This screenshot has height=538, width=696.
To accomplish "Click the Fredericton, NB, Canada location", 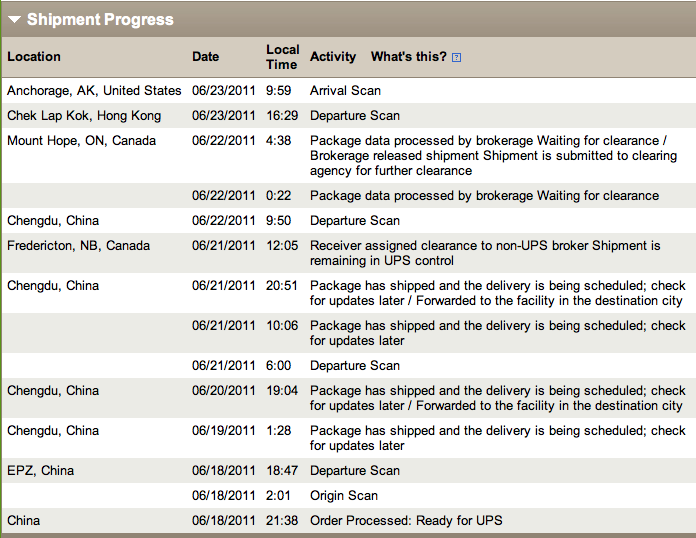I will 78,246.
